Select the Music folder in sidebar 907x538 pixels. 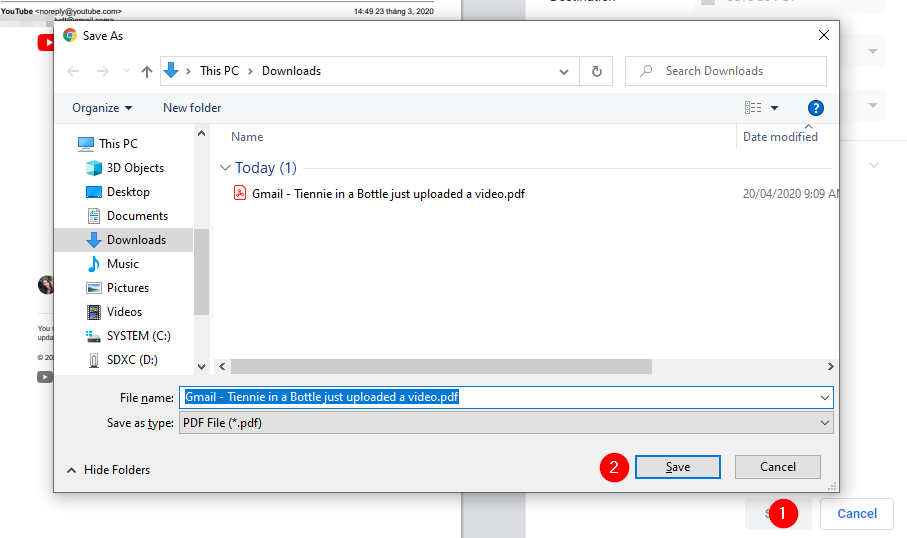tap(123, 264)
